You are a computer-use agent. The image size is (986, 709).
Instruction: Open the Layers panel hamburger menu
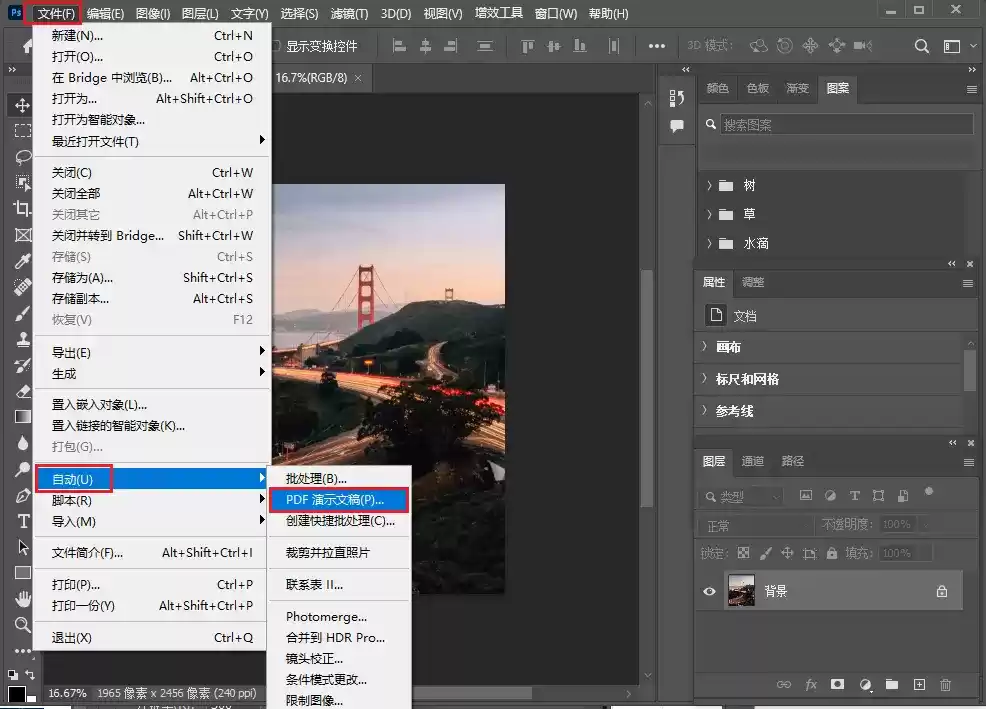point(968,461)
